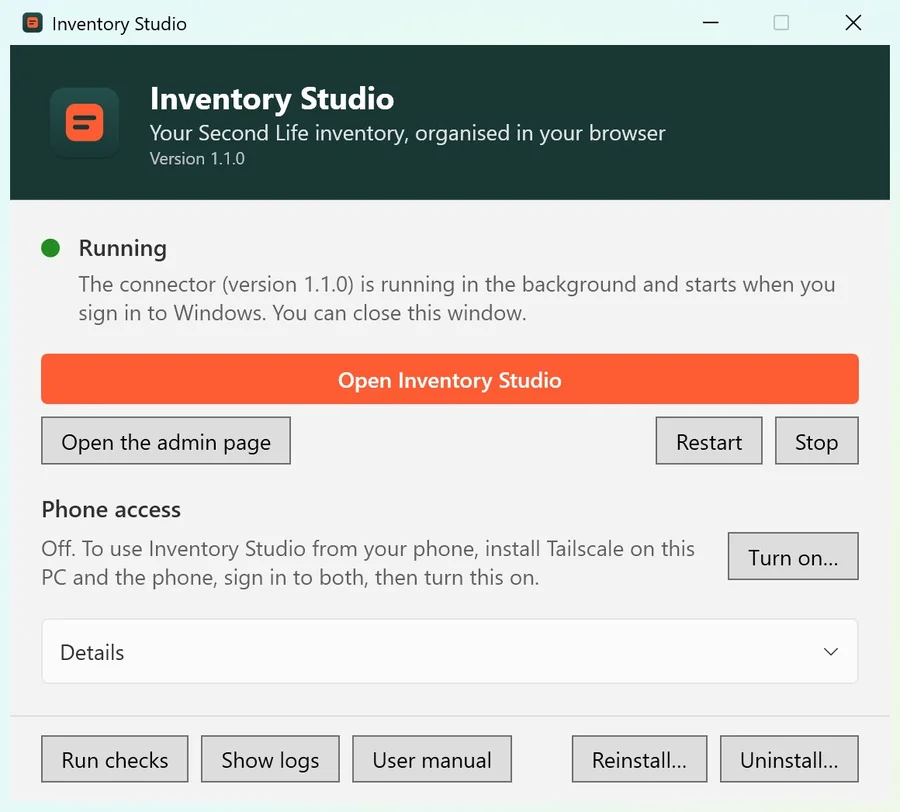Turn on Phone access

click(x=793, y=556)
